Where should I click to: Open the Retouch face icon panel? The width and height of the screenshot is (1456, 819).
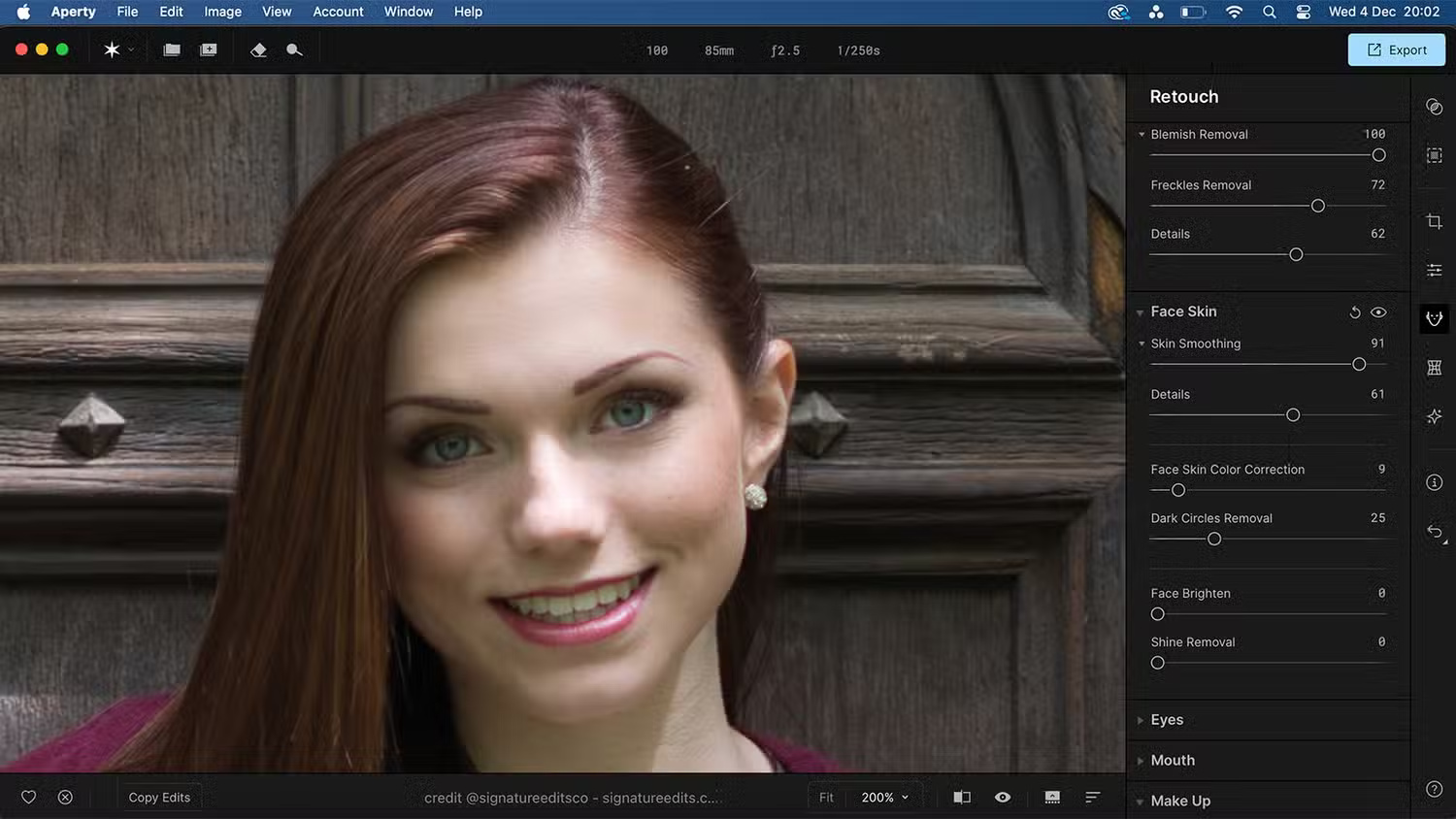pyautogui.click(x=1434, y=318)
